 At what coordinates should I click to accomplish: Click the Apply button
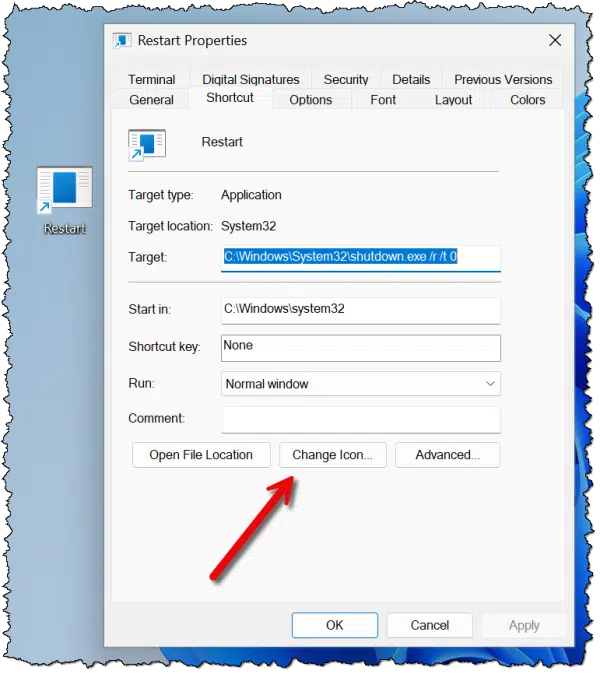(524, 625)
